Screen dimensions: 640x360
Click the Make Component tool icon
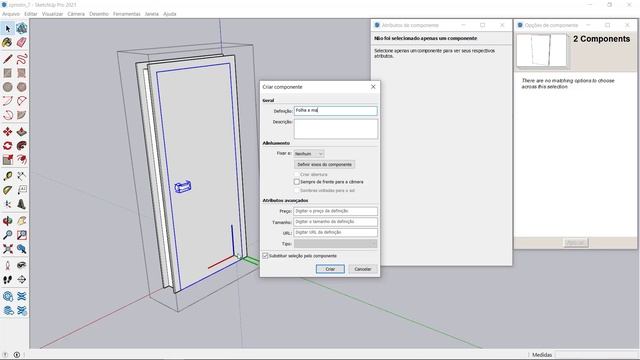(22, 28)
